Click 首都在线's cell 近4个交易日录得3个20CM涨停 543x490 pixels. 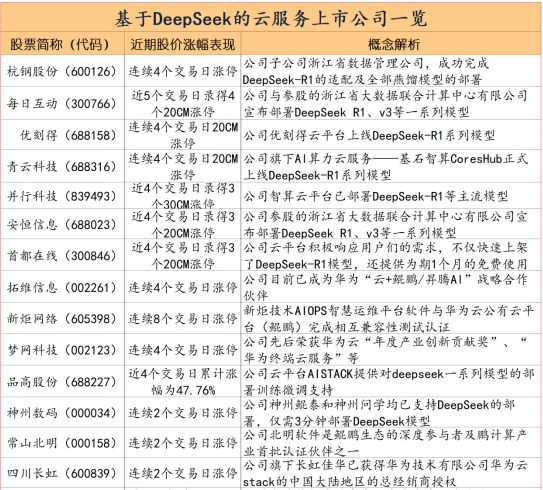coord(183,256)
